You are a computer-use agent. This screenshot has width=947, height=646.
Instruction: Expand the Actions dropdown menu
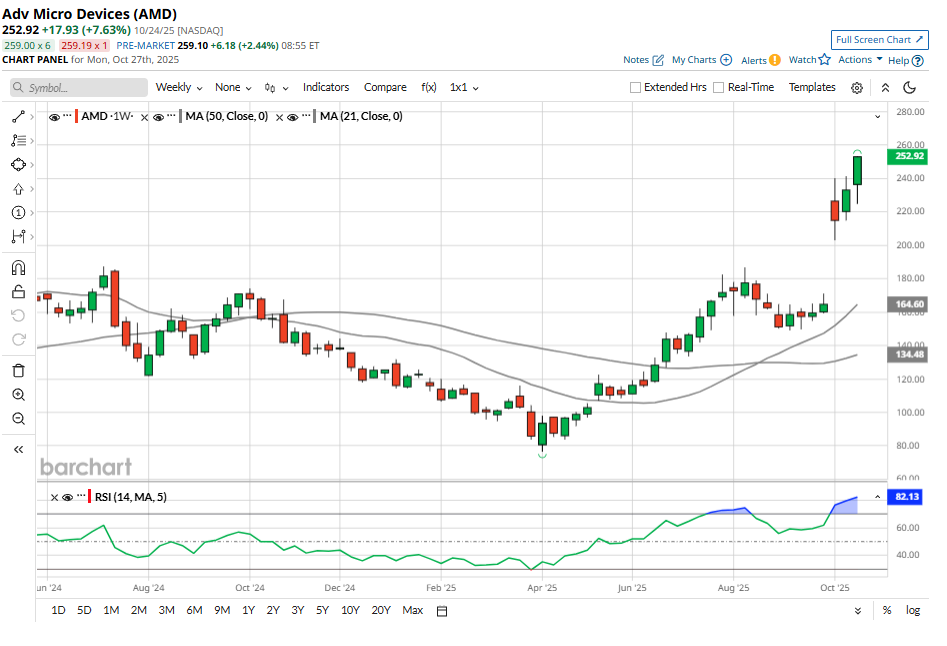(859, 60)
